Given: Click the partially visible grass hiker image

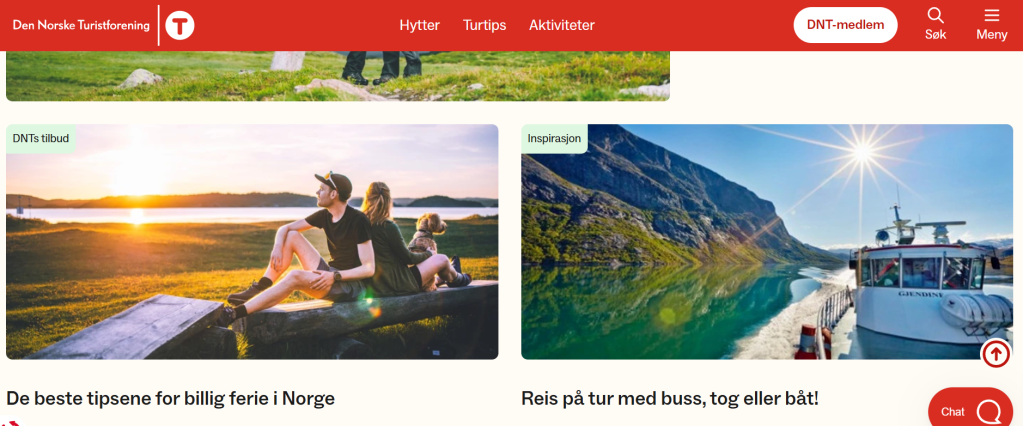Looking at the screenshot, I should [x=338, y=76].
